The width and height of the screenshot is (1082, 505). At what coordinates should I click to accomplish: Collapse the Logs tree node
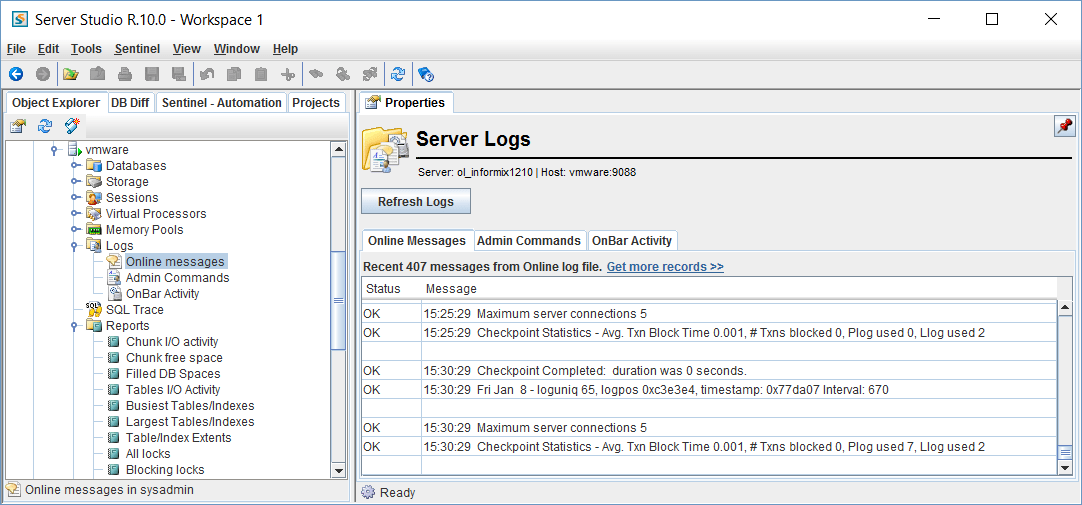(x=75, y=246)
